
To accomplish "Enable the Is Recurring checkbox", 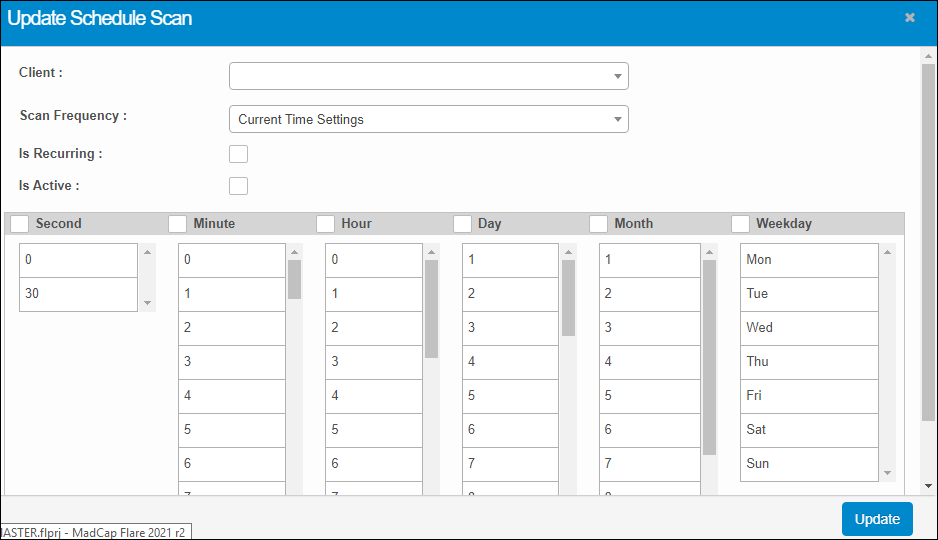I will click(x=238, y=154).
